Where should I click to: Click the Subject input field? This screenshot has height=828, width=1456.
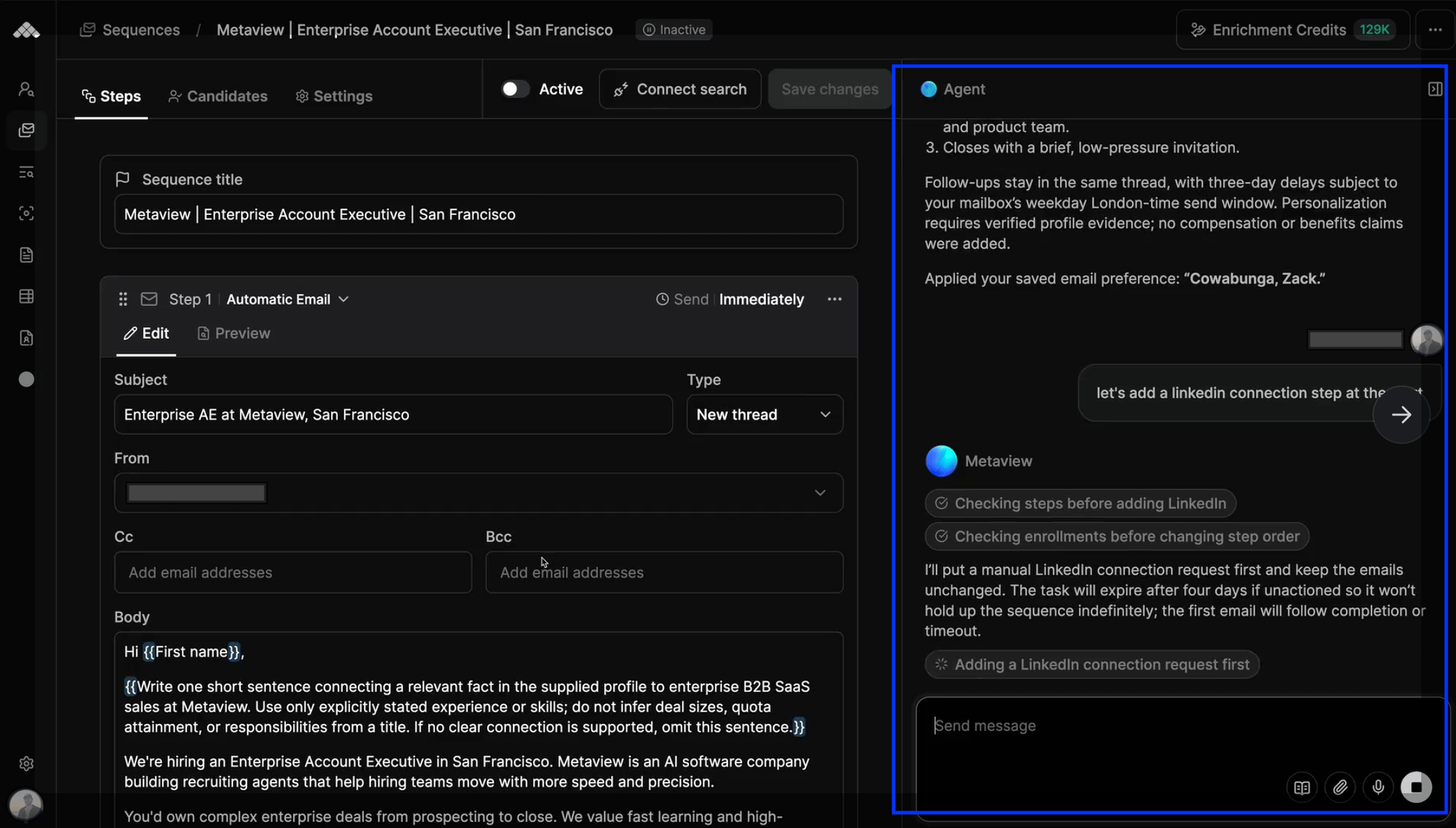[393, 415]
